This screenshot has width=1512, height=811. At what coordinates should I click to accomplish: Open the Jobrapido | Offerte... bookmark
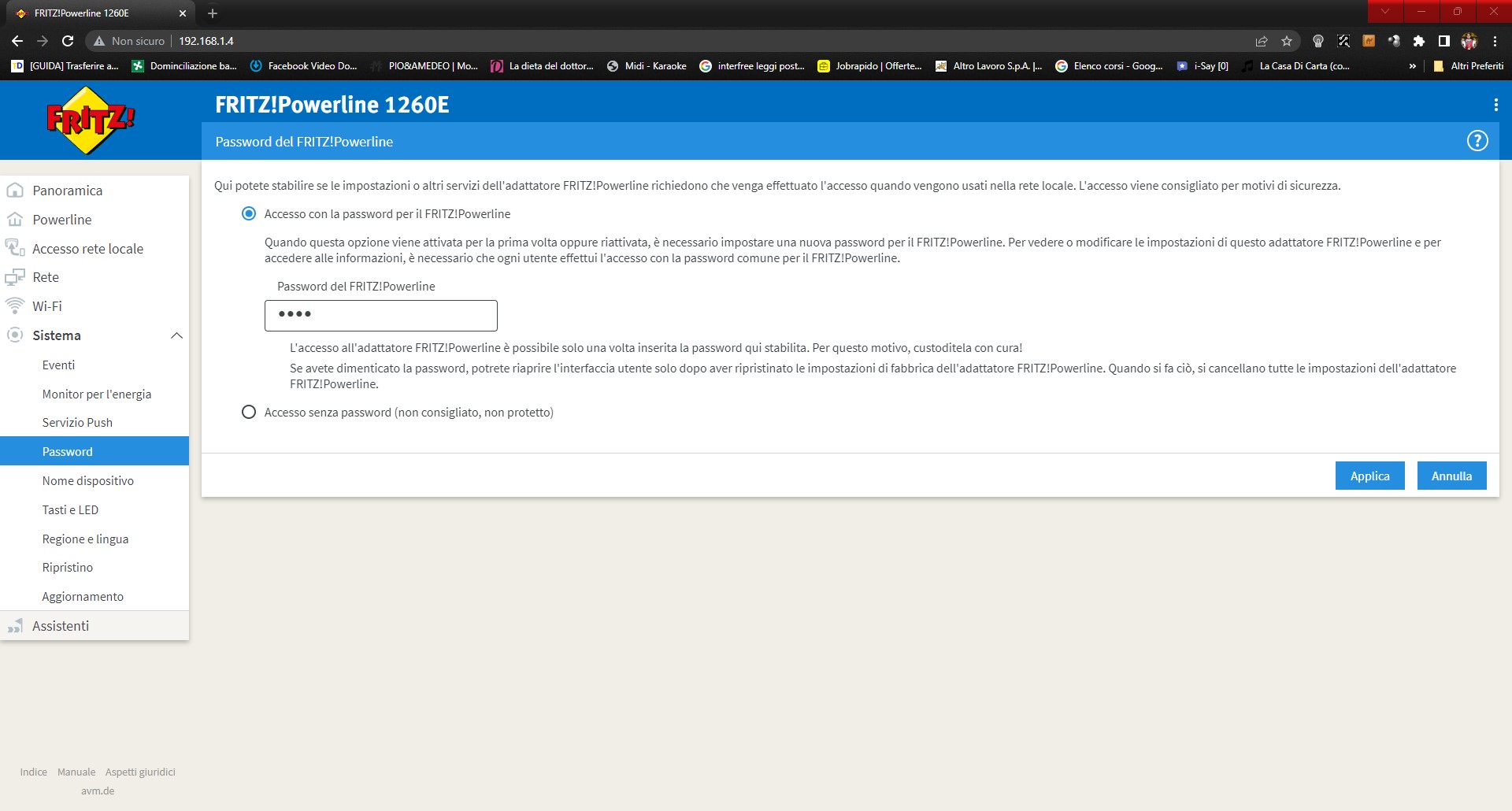click(x=869, y=66)
